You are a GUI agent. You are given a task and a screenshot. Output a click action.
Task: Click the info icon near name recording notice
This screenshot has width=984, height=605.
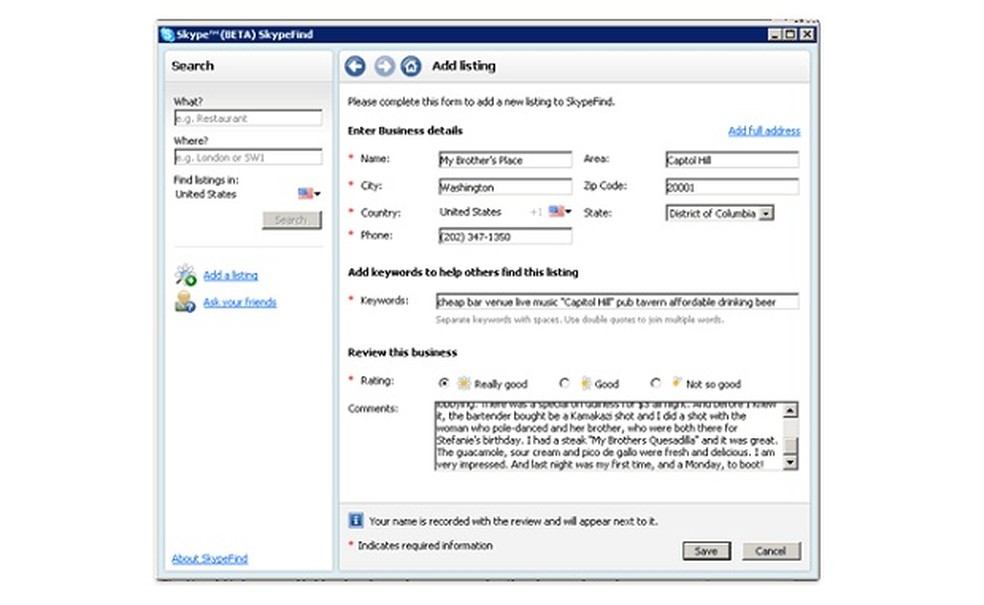pos(355,519)
